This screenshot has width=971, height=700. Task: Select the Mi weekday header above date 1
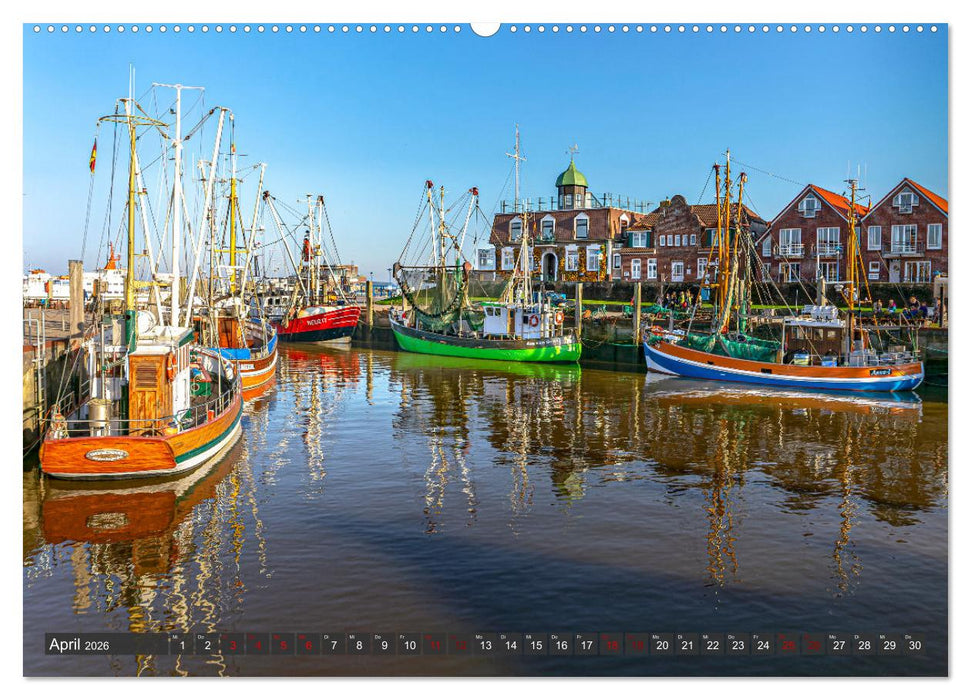tap(177, 636)
